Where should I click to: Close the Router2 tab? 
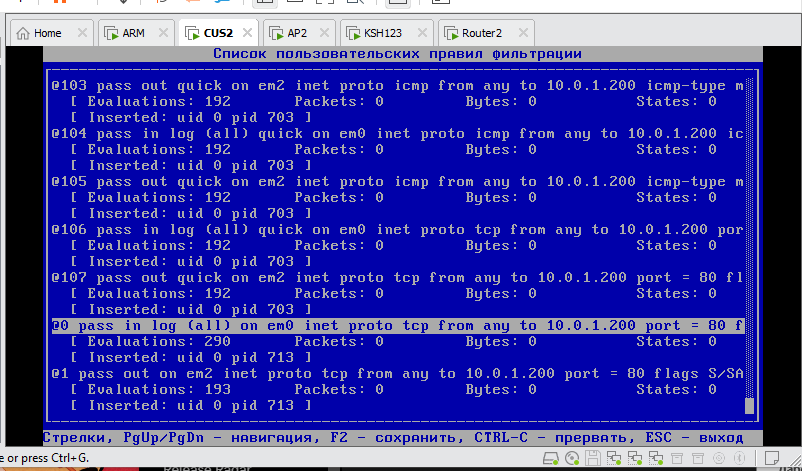[523, 33]
